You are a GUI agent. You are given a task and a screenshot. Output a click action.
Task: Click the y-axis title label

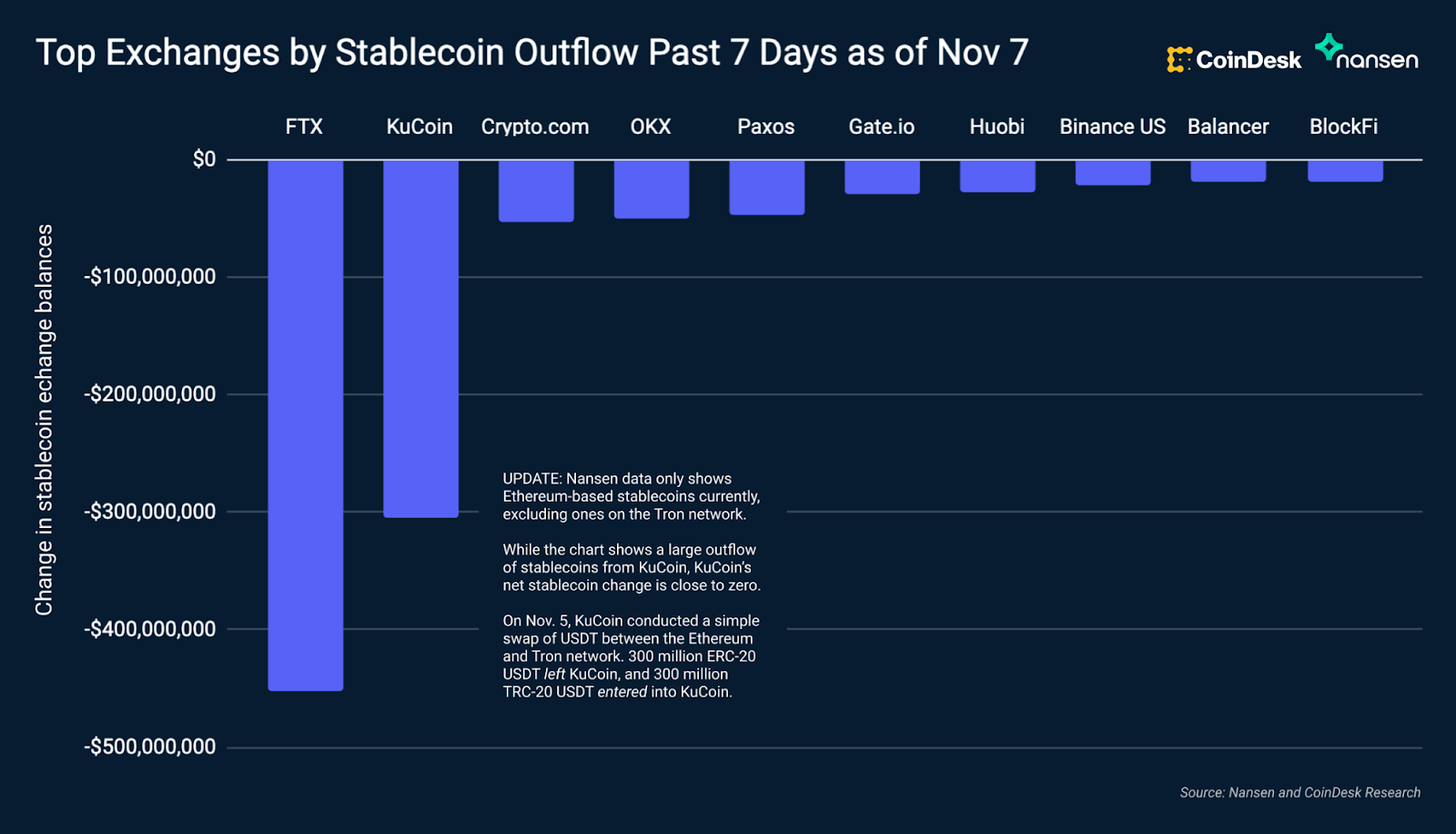44,420
